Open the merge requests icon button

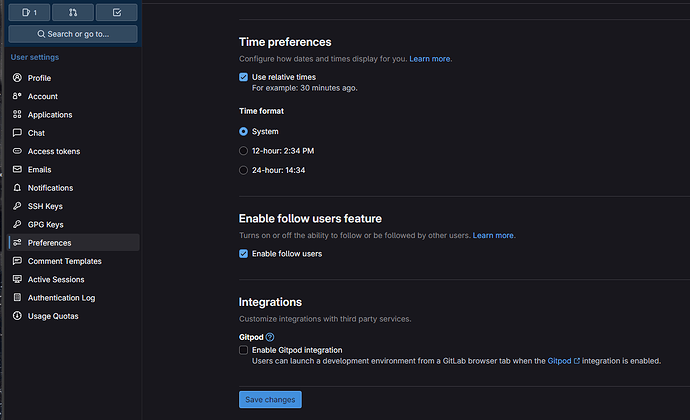point(73,12)
